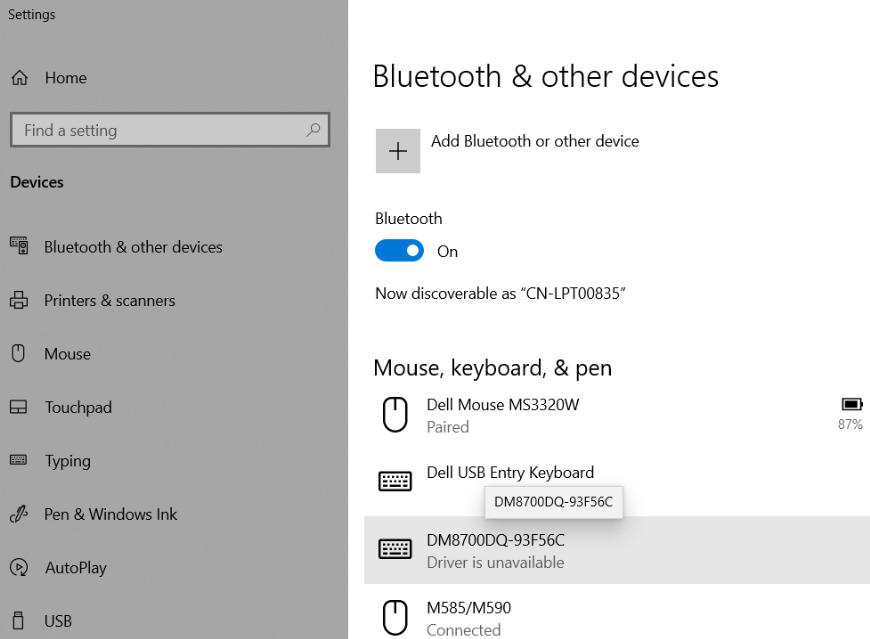Image resolution: width=870 pixels, height=639 pixels.
Task: Open Home in Settings sidebar
Action: click(66, 78)
